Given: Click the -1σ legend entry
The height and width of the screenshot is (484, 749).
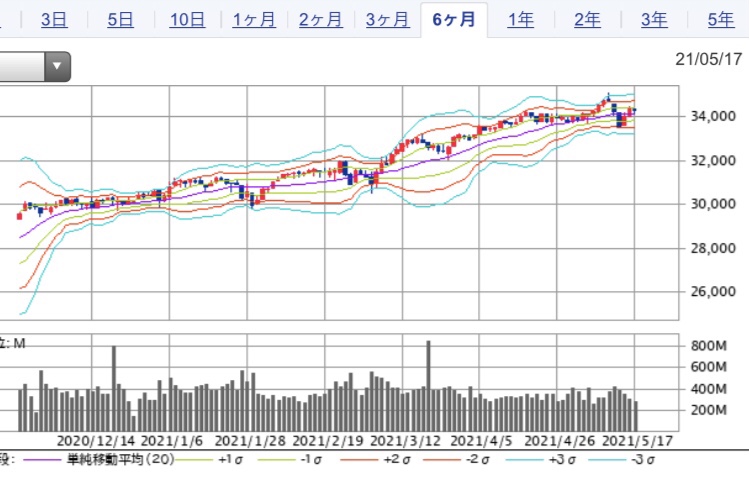Looking at the screenshot, I should point(311,460).
